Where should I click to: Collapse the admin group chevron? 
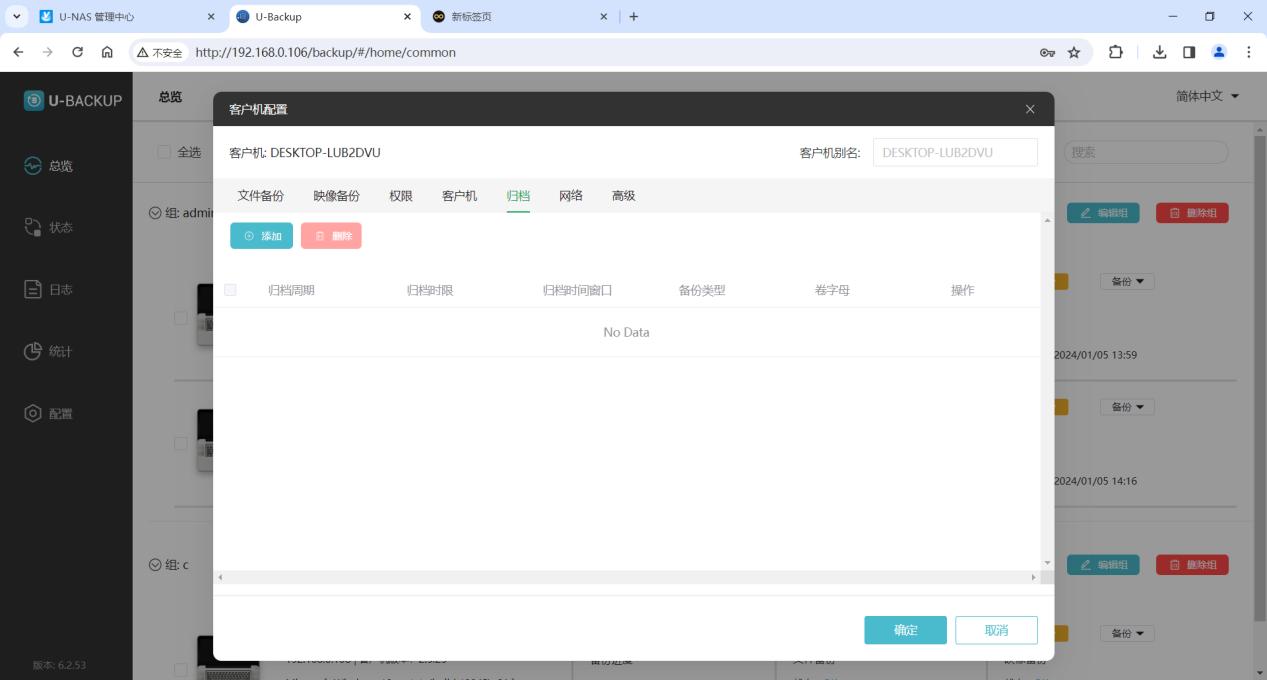tap(155, 213)
